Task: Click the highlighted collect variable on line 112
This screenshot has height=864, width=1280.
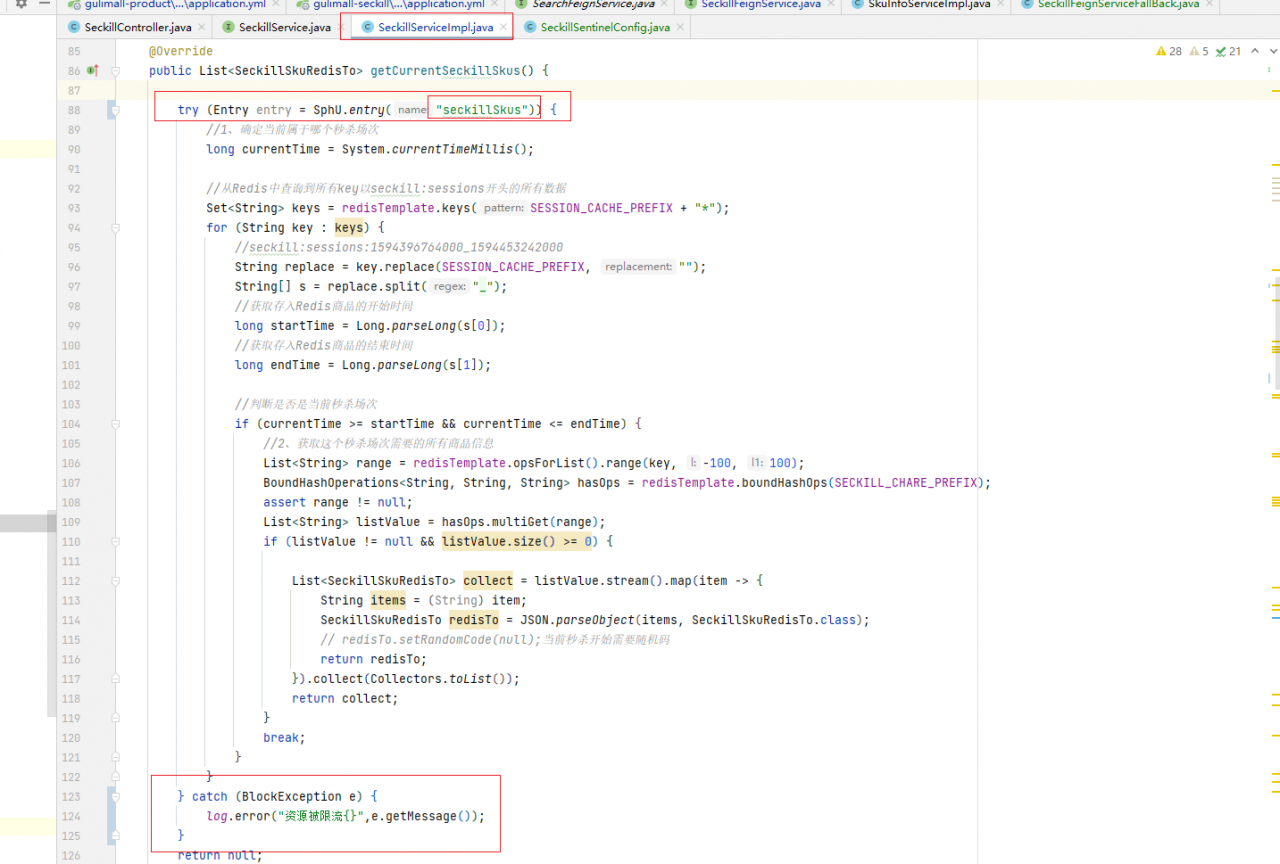Action: (488, 581)
